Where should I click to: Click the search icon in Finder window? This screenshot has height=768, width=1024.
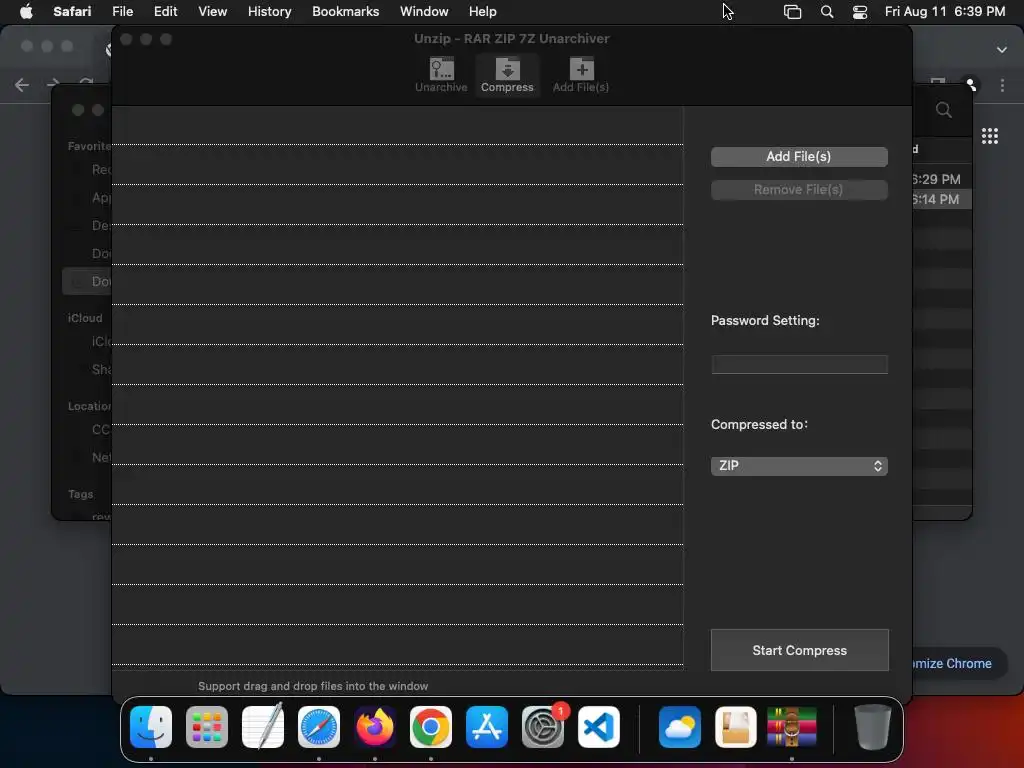coord(944,110)
